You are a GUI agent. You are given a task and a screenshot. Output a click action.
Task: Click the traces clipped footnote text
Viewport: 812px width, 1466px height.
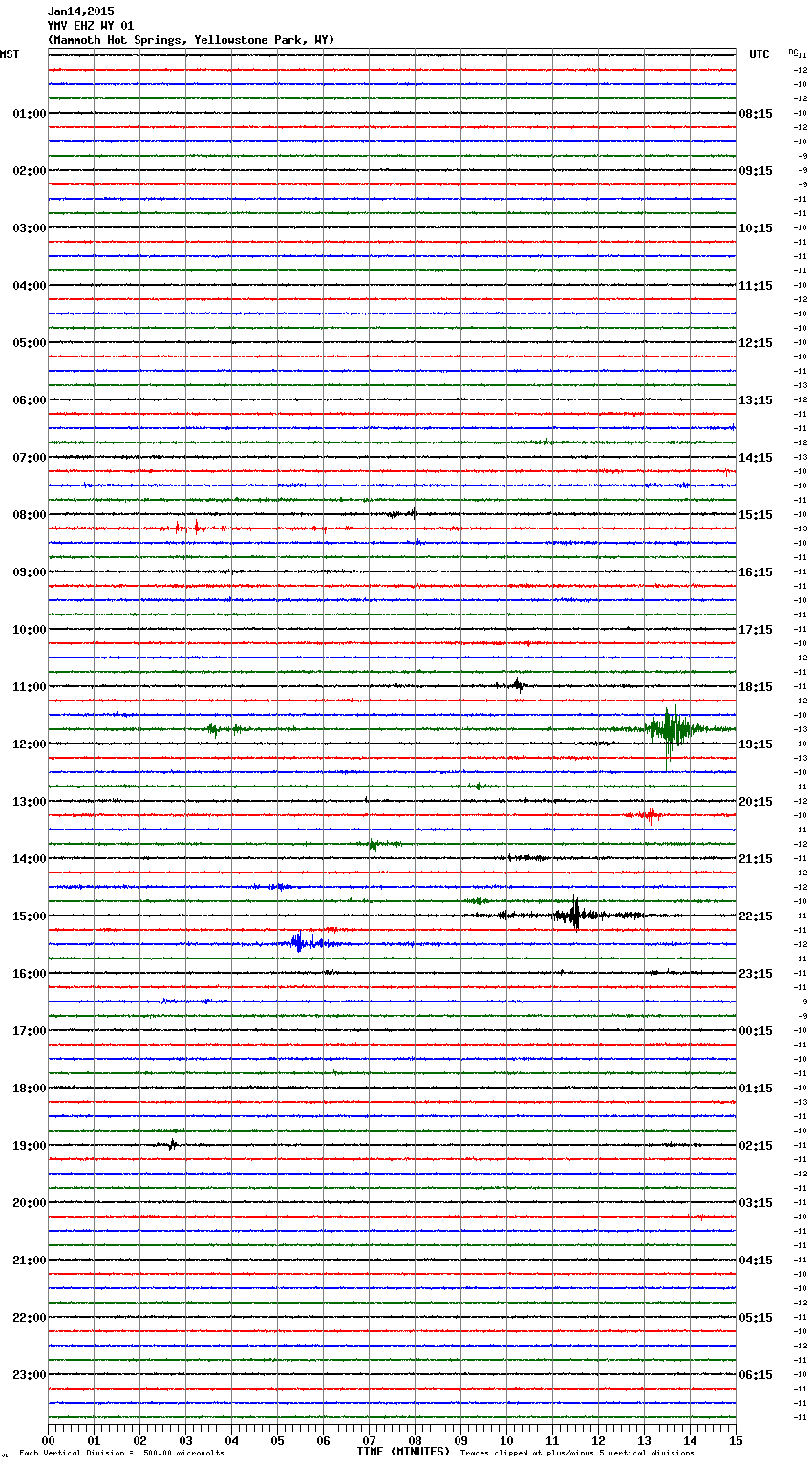coord(577,1453)
